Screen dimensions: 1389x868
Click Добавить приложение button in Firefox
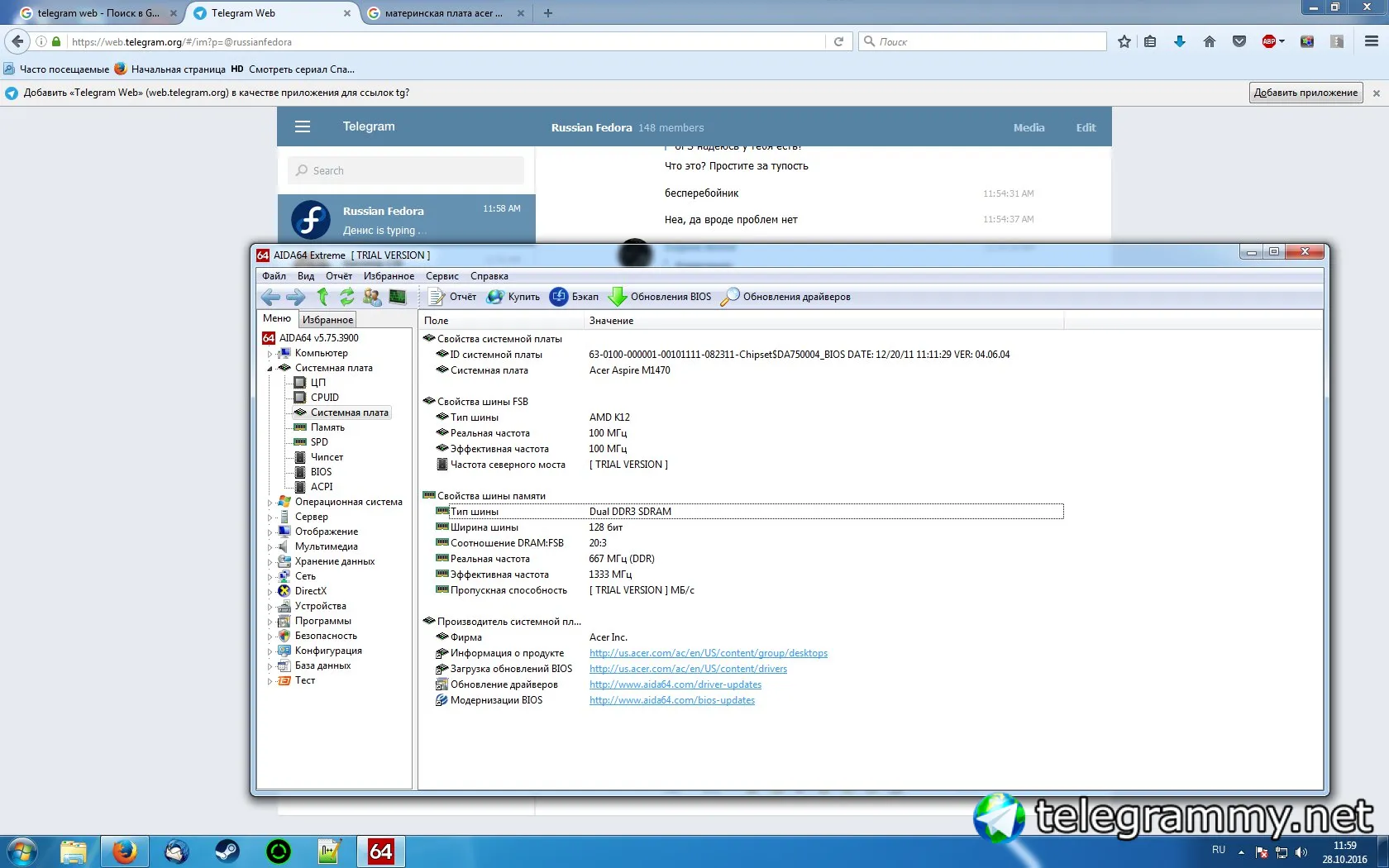point(1305,93)
